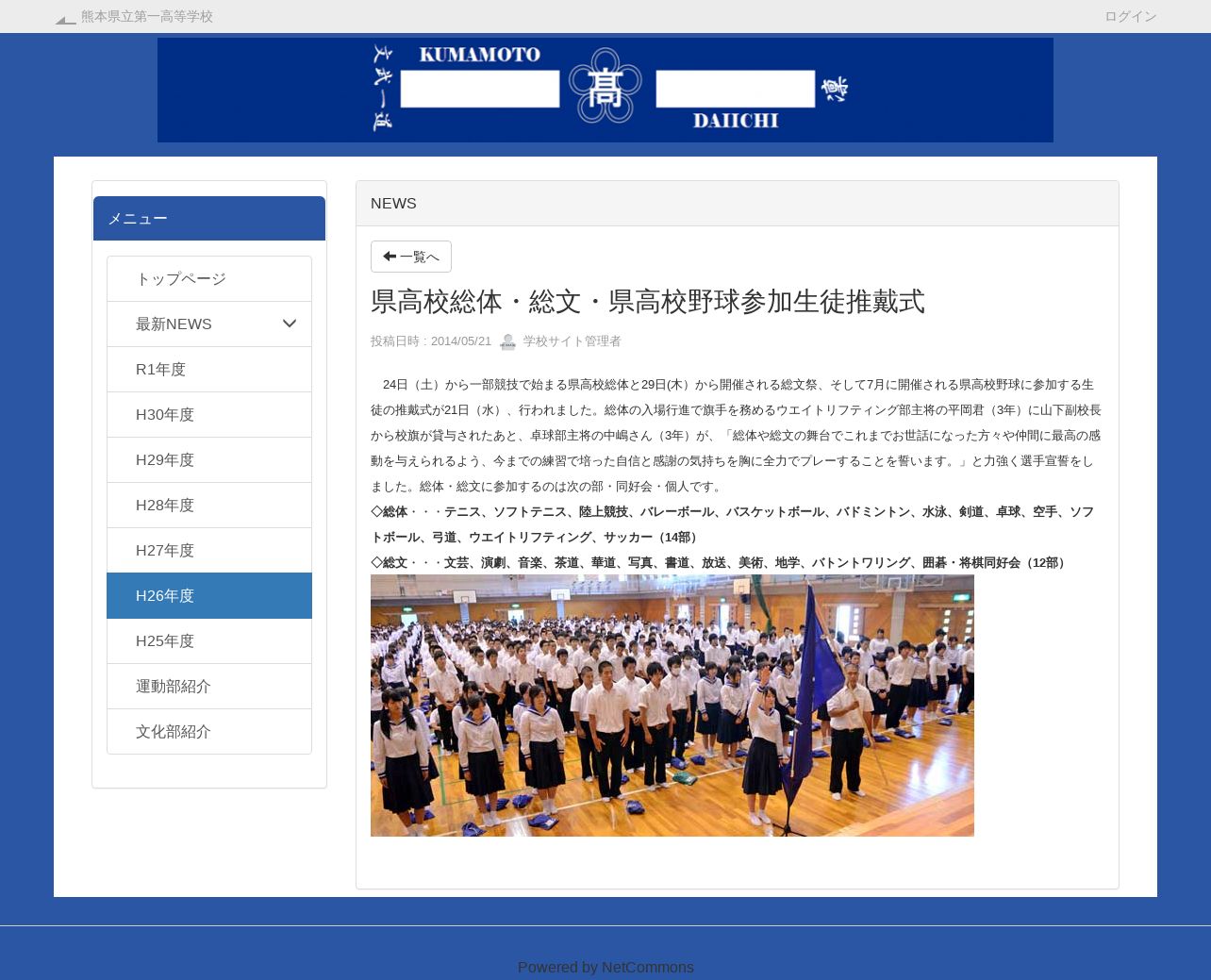
Task: Open 運動部紹介 in the menu
Action: click(209, 687)
